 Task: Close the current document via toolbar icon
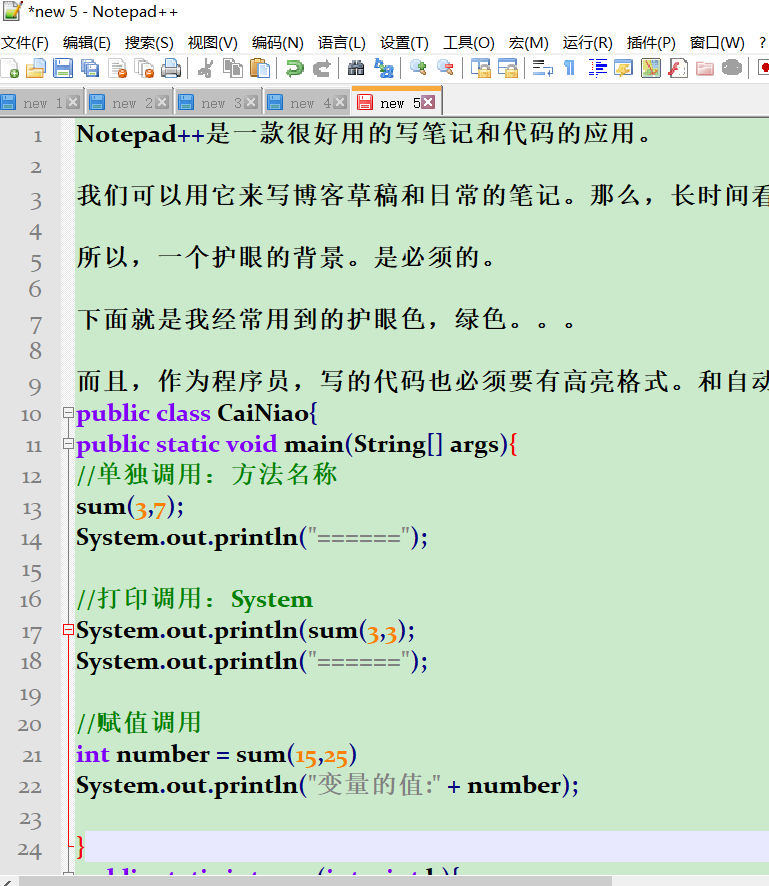click(118, 68)
